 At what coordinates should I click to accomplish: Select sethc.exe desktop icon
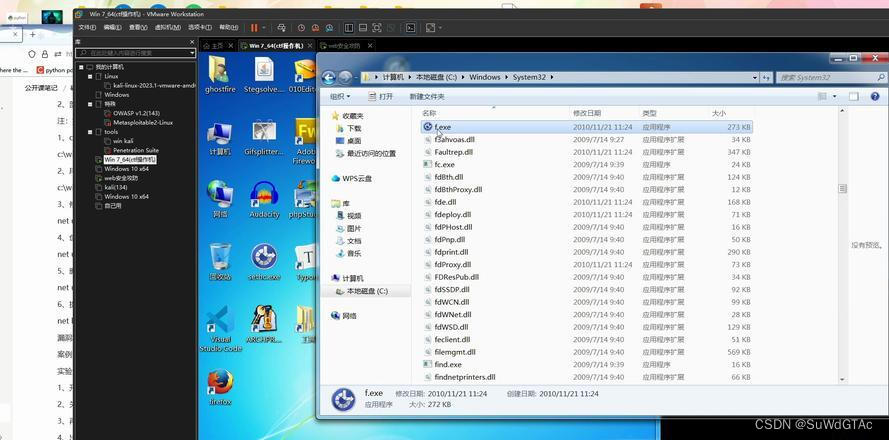pos(264,262)
